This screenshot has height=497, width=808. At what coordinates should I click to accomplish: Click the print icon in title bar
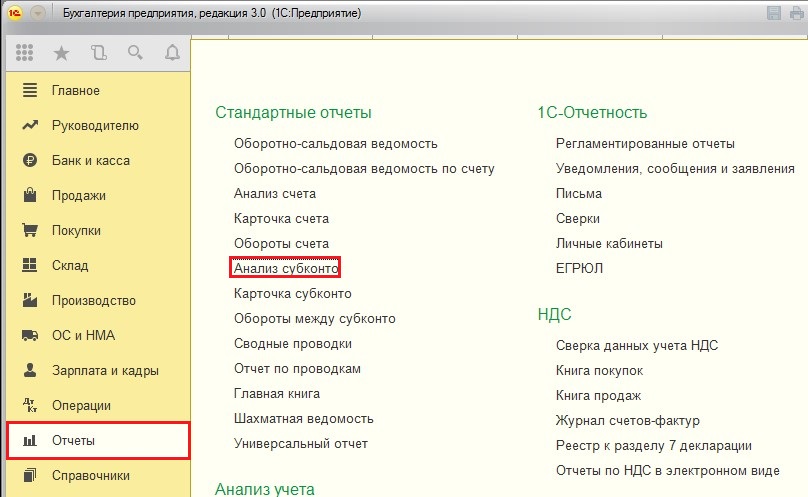tap(797, 13)
